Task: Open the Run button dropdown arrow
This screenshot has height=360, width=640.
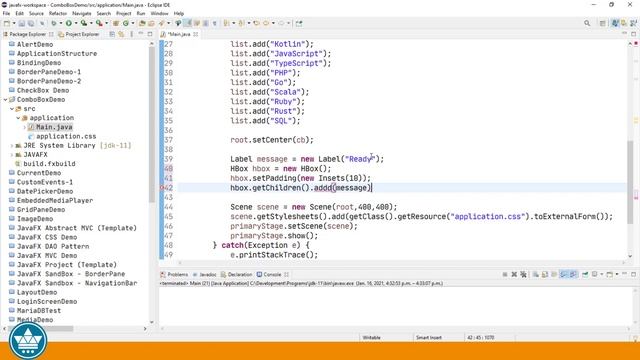Action: tap(76, 23)
